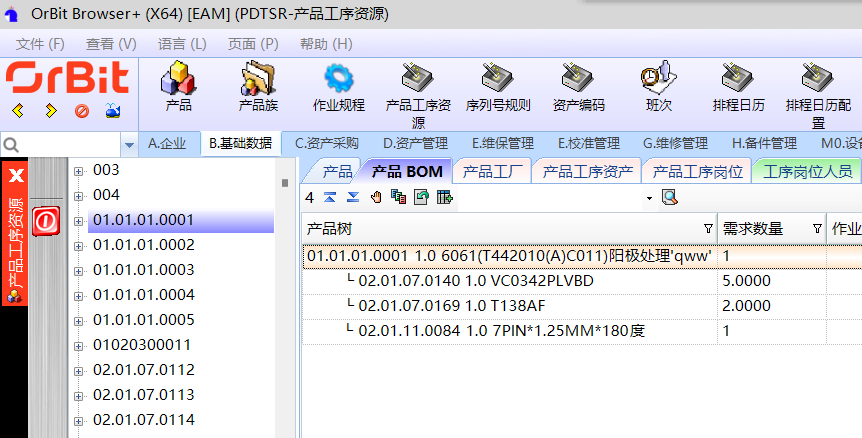This screenshot has height=438, width=862.
Task: Open the 班次 shift module
Action: click(659, 87)
